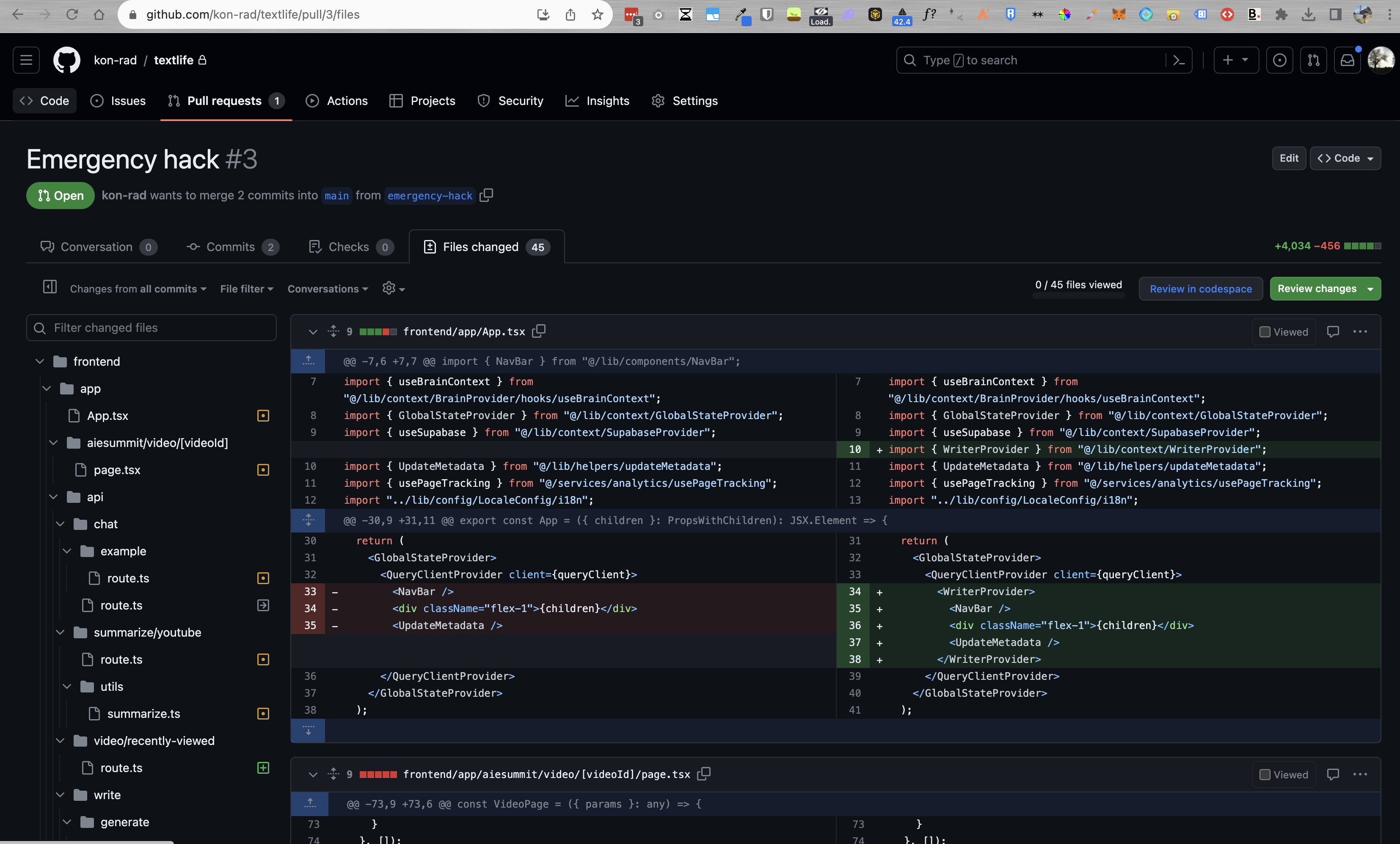1400x844 pixels.
Task: Open the notifications inbox icon
Action: [1347, 60]
